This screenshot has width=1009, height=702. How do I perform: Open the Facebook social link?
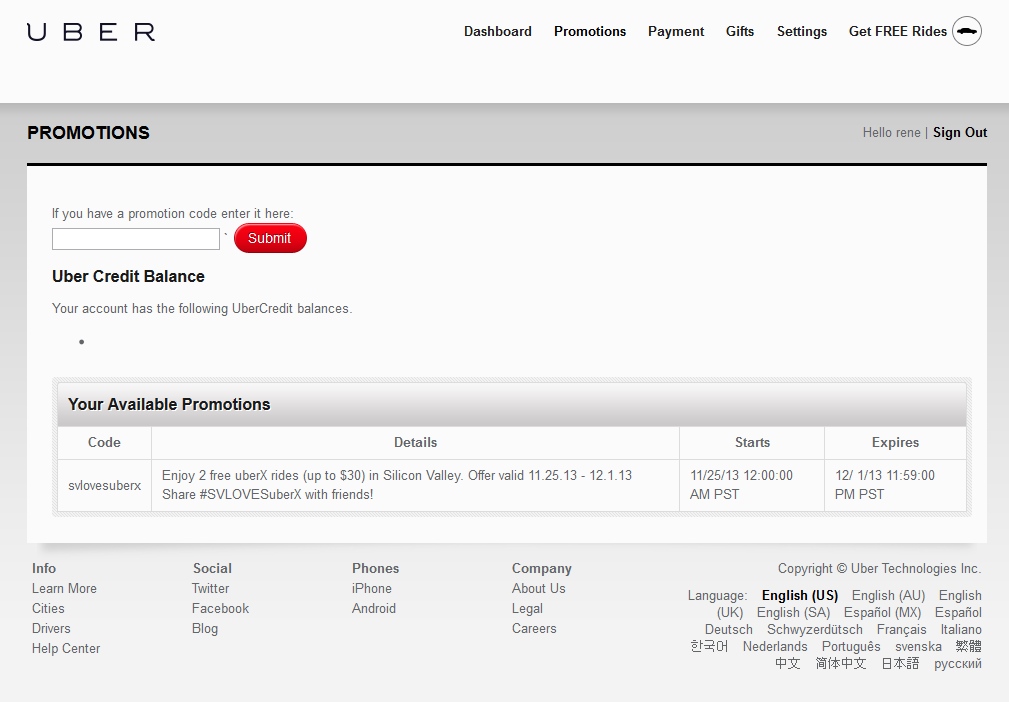click(220, 608)
